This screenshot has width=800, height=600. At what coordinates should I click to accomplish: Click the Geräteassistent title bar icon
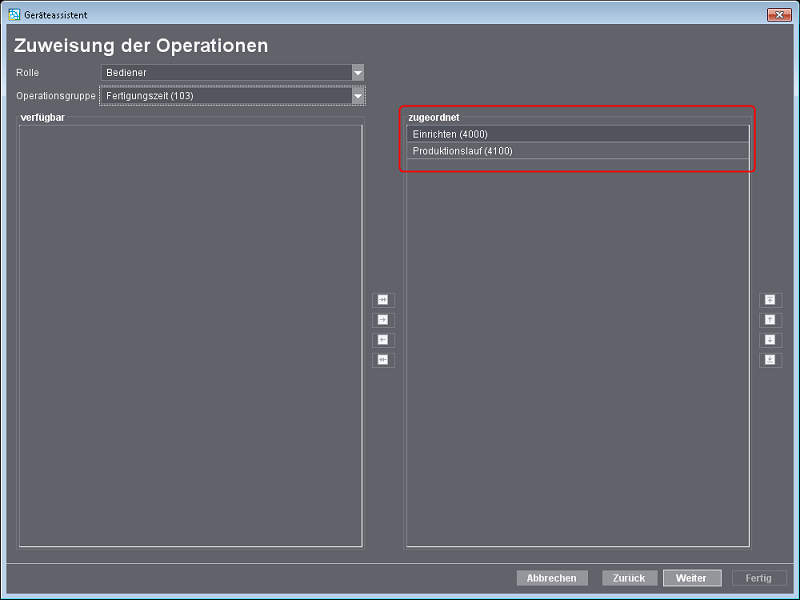14,15
